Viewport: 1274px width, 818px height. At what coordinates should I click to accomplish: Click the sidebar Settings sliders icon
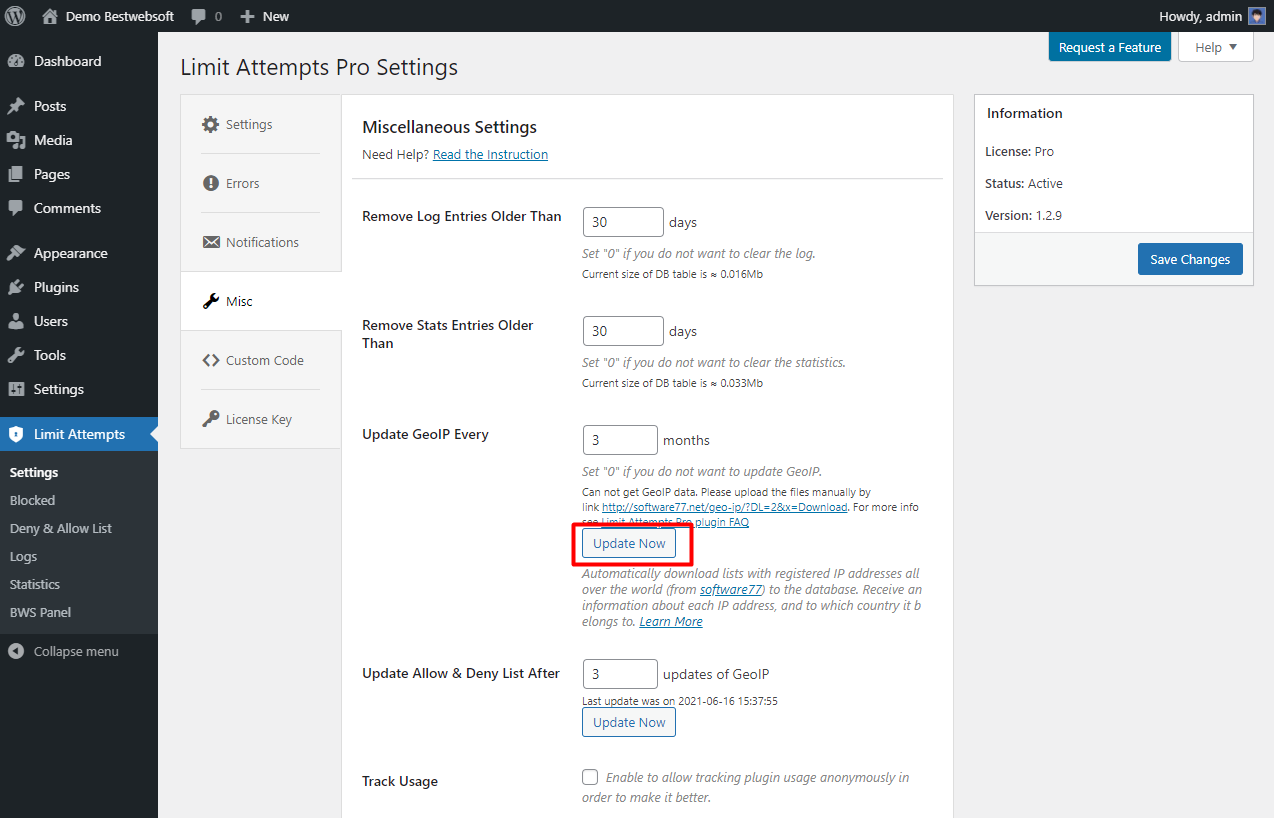pos(16,389)
